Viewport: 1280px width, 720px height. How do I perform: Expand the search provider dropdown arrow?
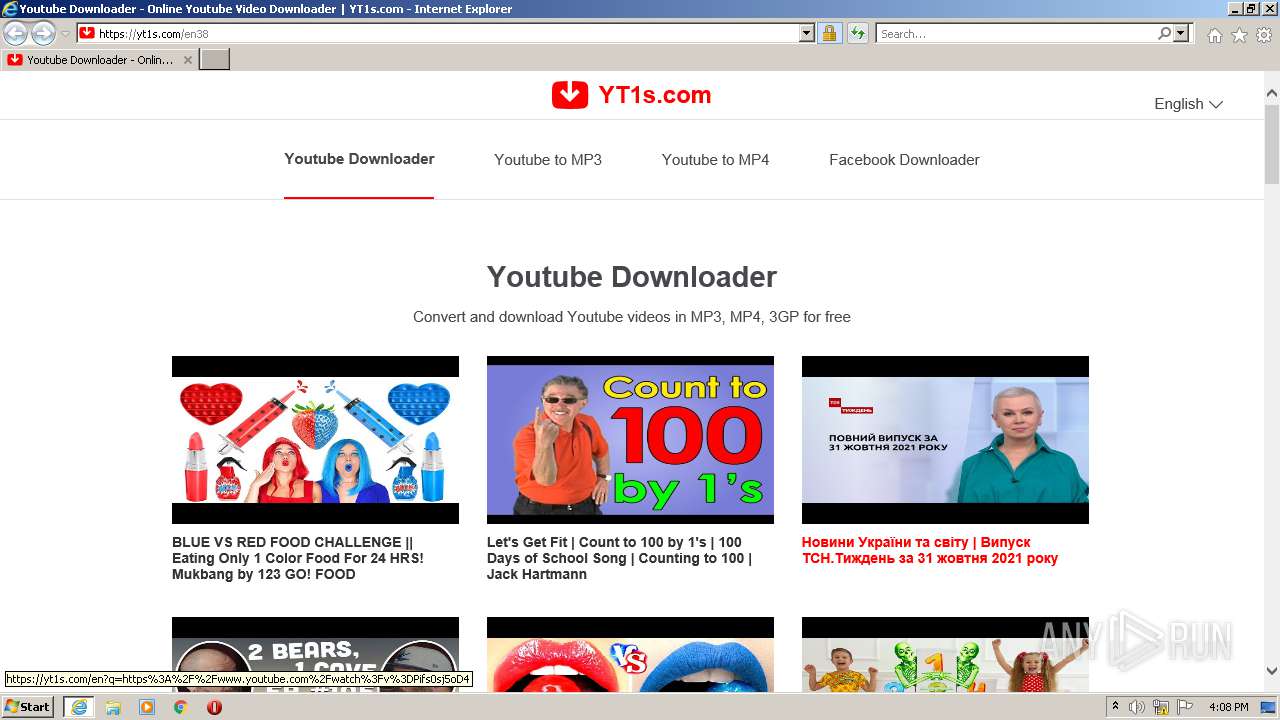click(1181, 33)
